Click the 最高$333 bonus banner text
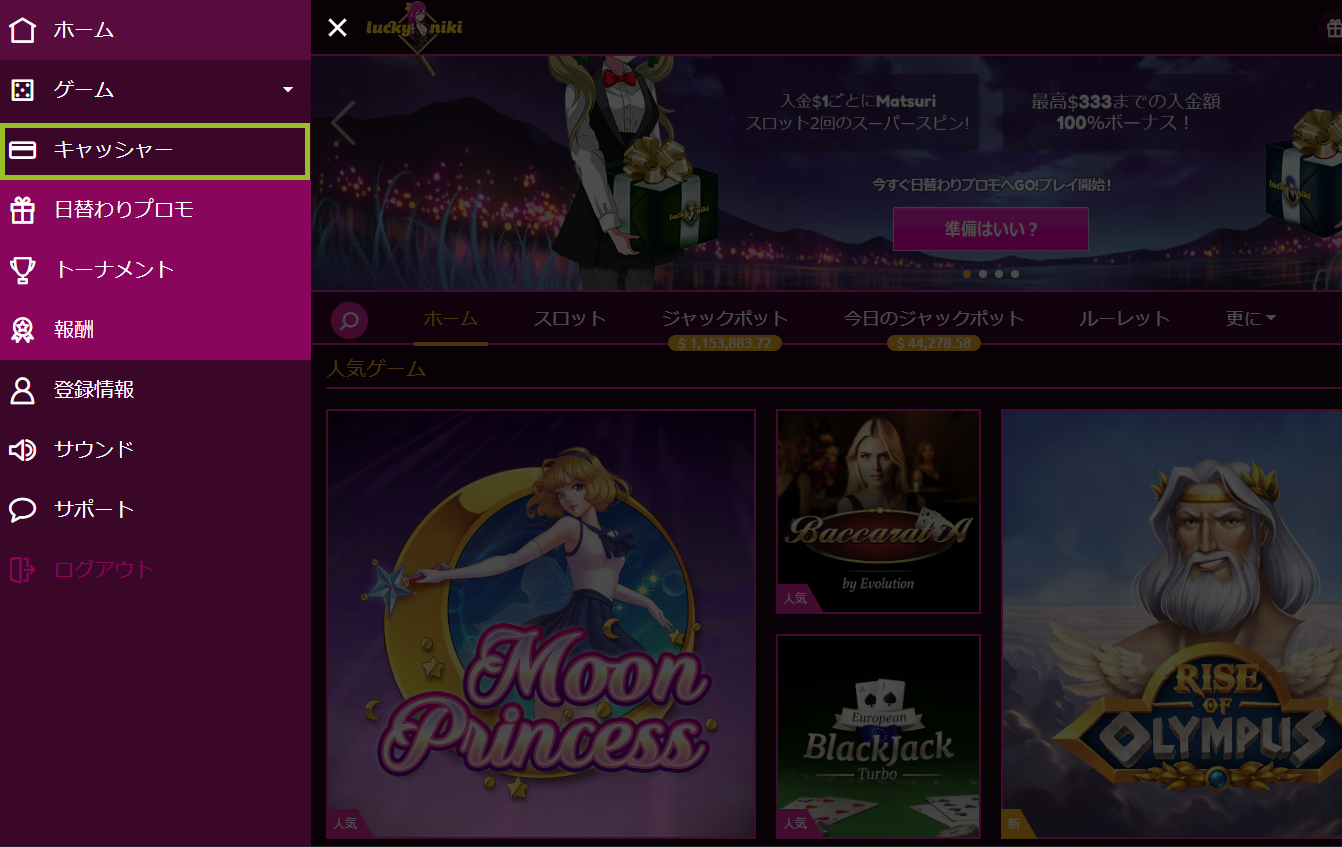 tap(1126, 112)
